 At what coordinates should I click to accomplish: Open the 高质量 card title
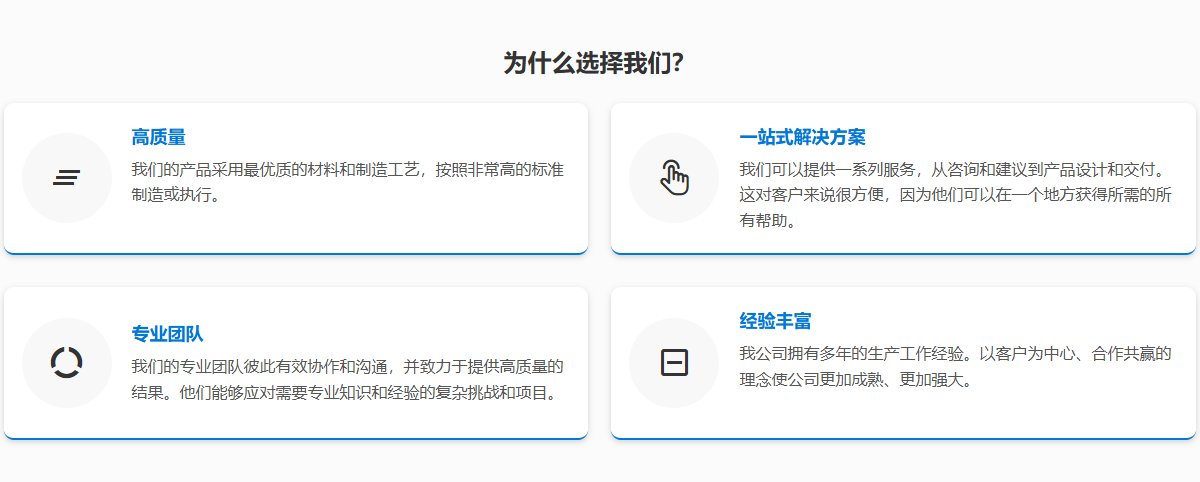(158, 137)
